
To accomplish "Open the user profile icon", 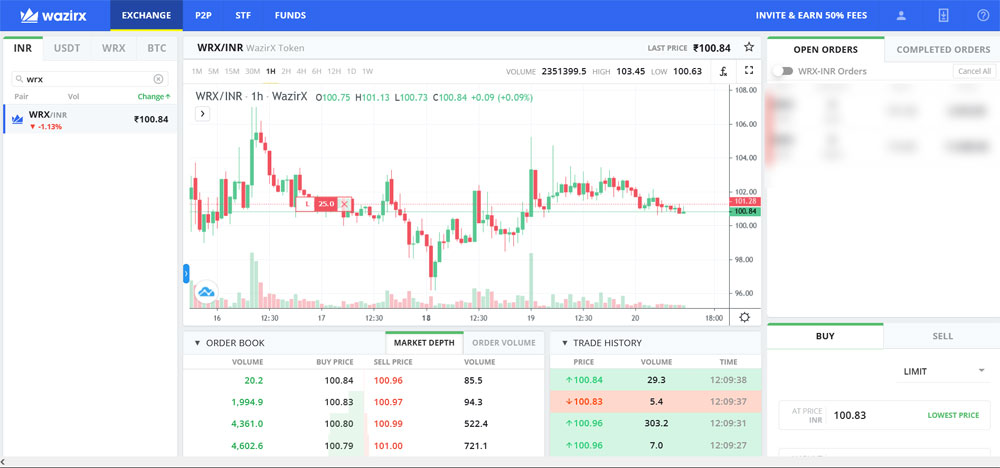I will pos(901,15).
